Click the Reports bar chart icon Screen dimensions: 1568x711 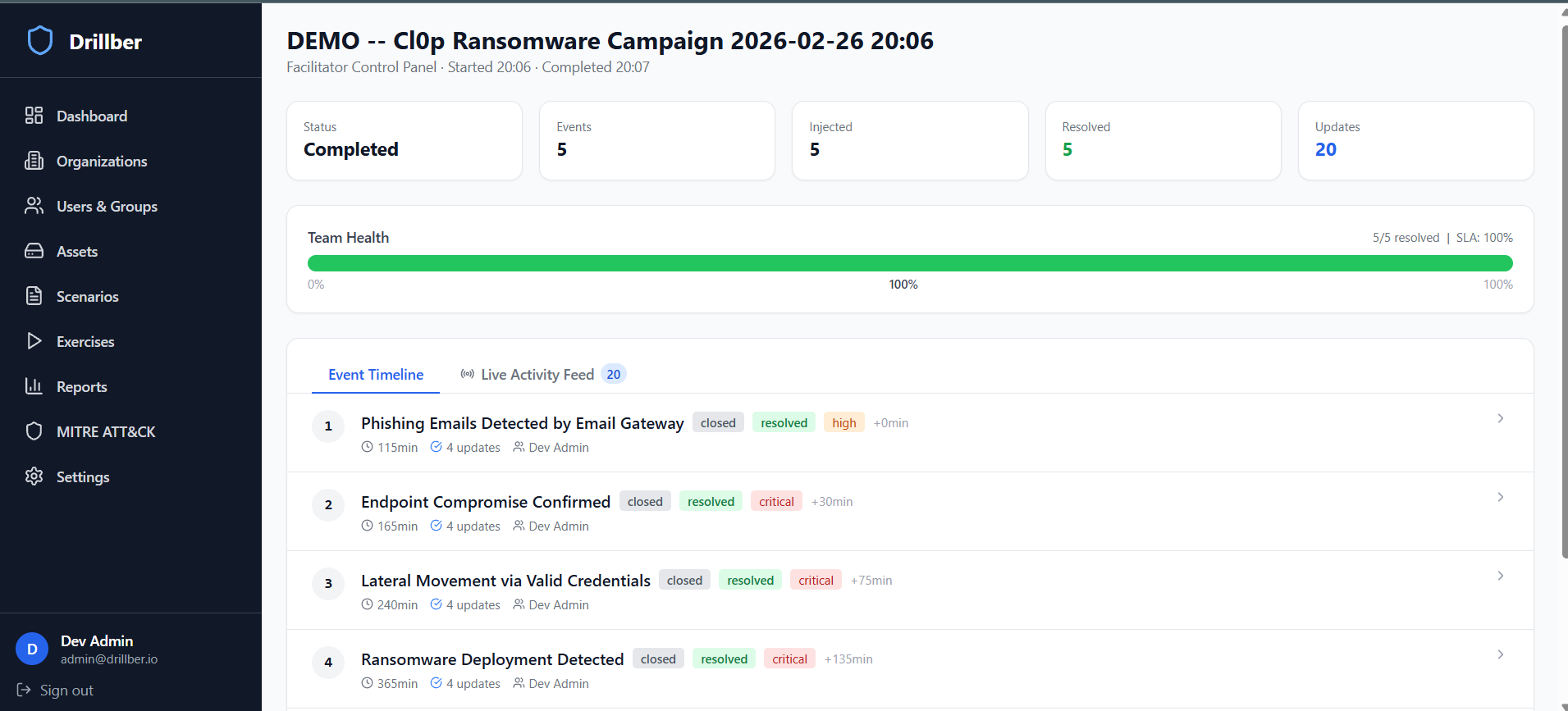coord(34,386)
